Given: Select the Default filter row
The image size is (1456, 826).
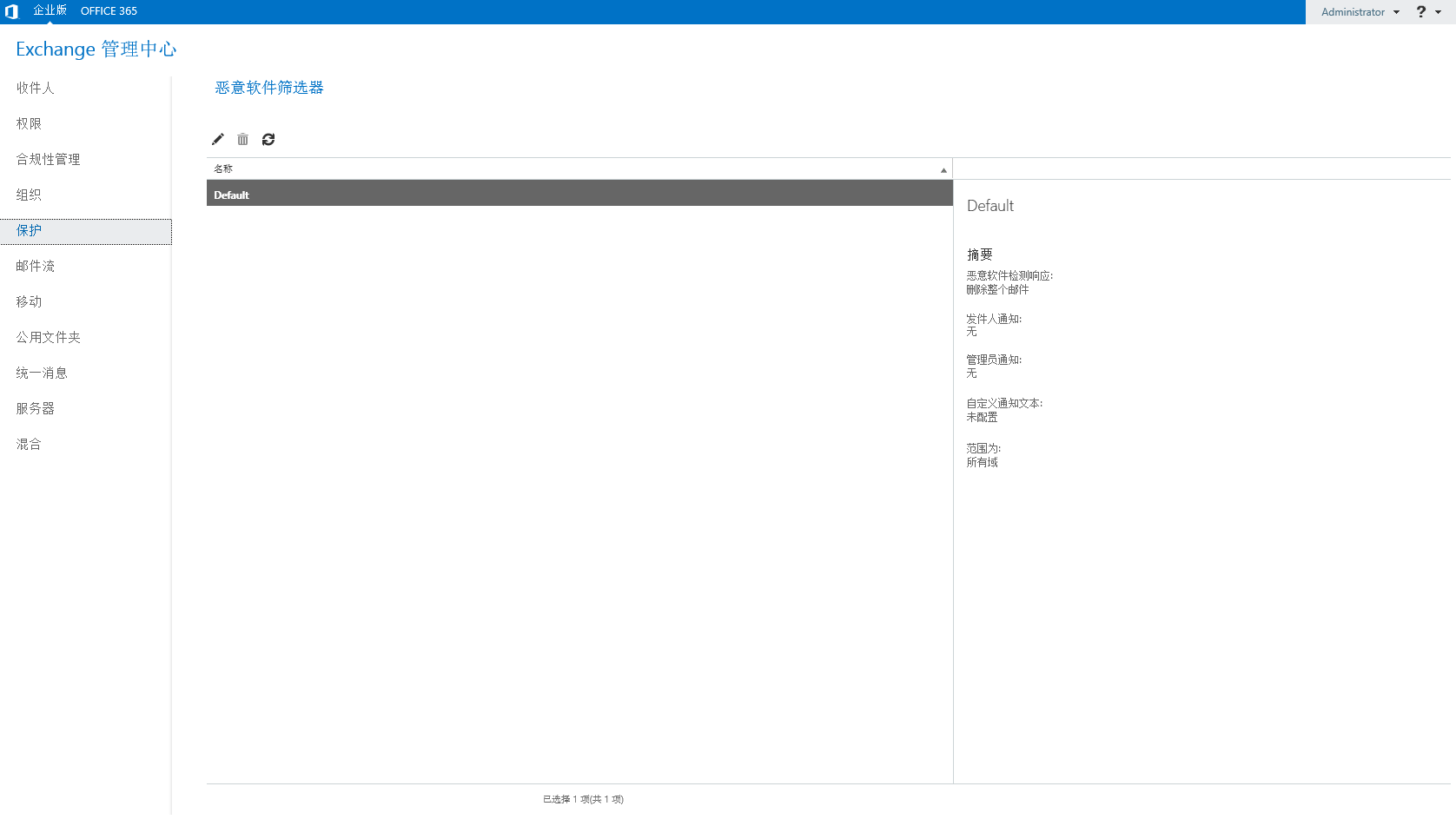Looking at the screenshot, I should (x=579, y=195).
